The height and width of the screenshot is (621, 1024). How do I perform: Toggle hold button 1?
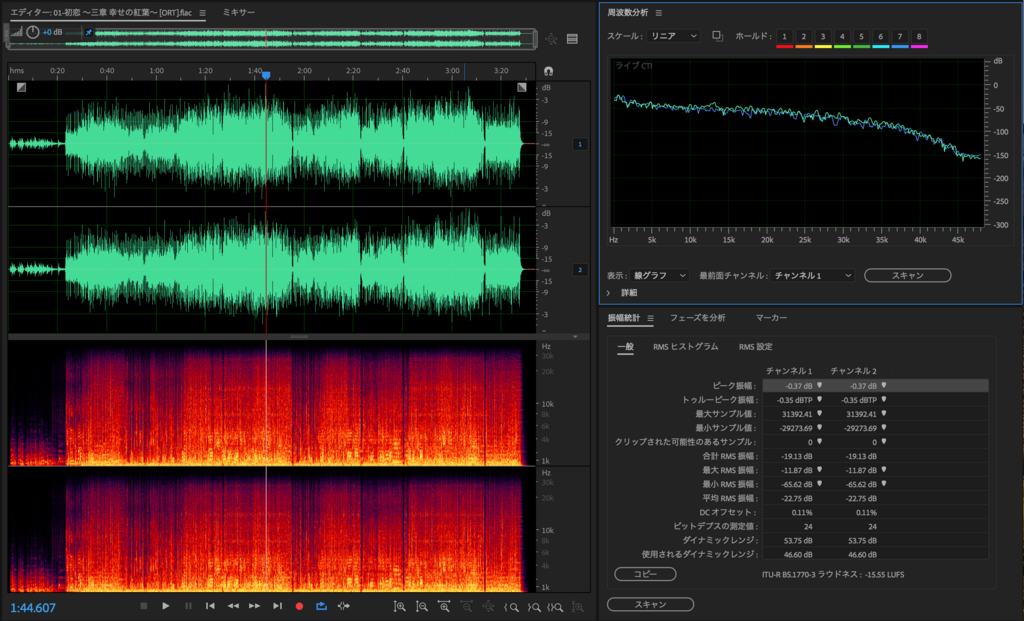click(x=784, y=37)
